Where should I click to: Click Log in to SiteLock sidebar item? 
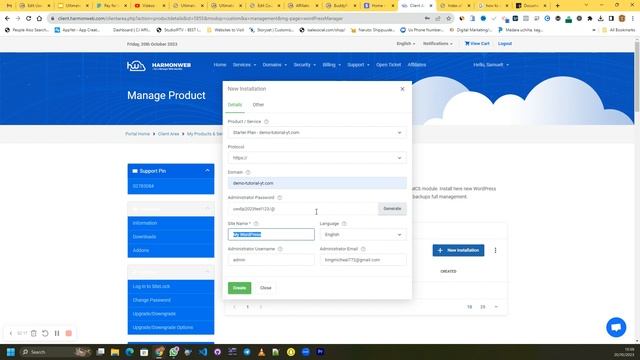(171, 287)
